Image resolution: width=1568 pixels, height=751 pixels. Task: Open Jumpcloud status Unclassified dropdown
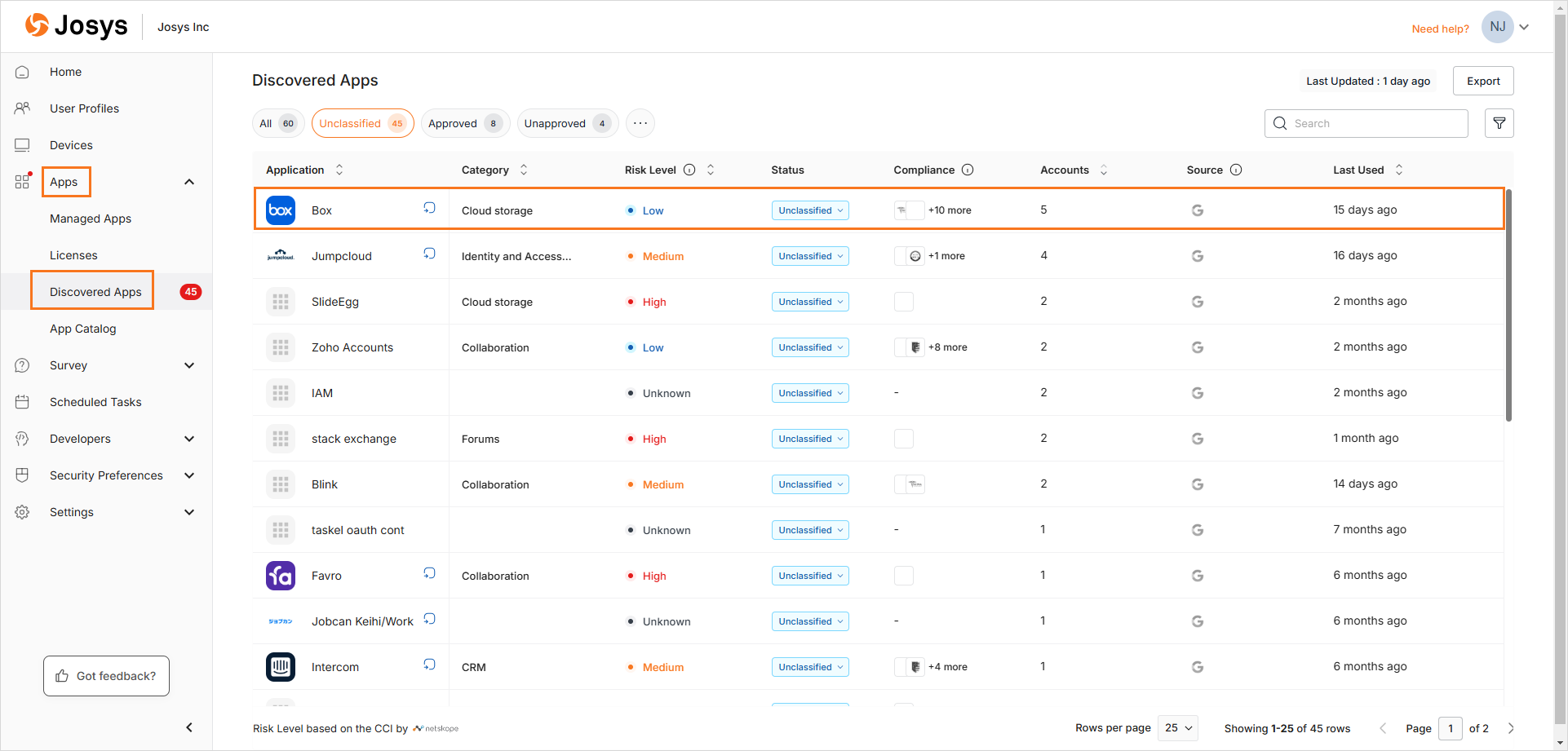[x=810, y=256]
